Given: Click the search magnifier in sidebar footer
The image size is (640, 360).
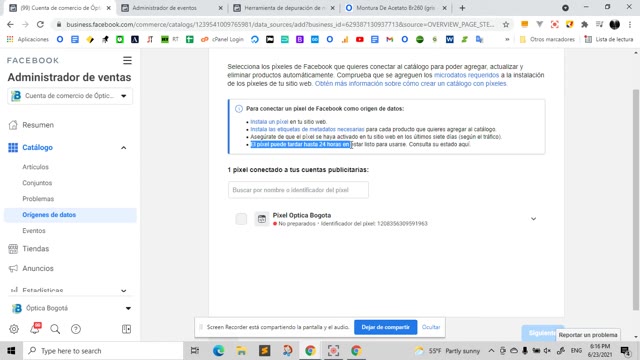Looking at the screenshot, I should [x=55, y=329].
